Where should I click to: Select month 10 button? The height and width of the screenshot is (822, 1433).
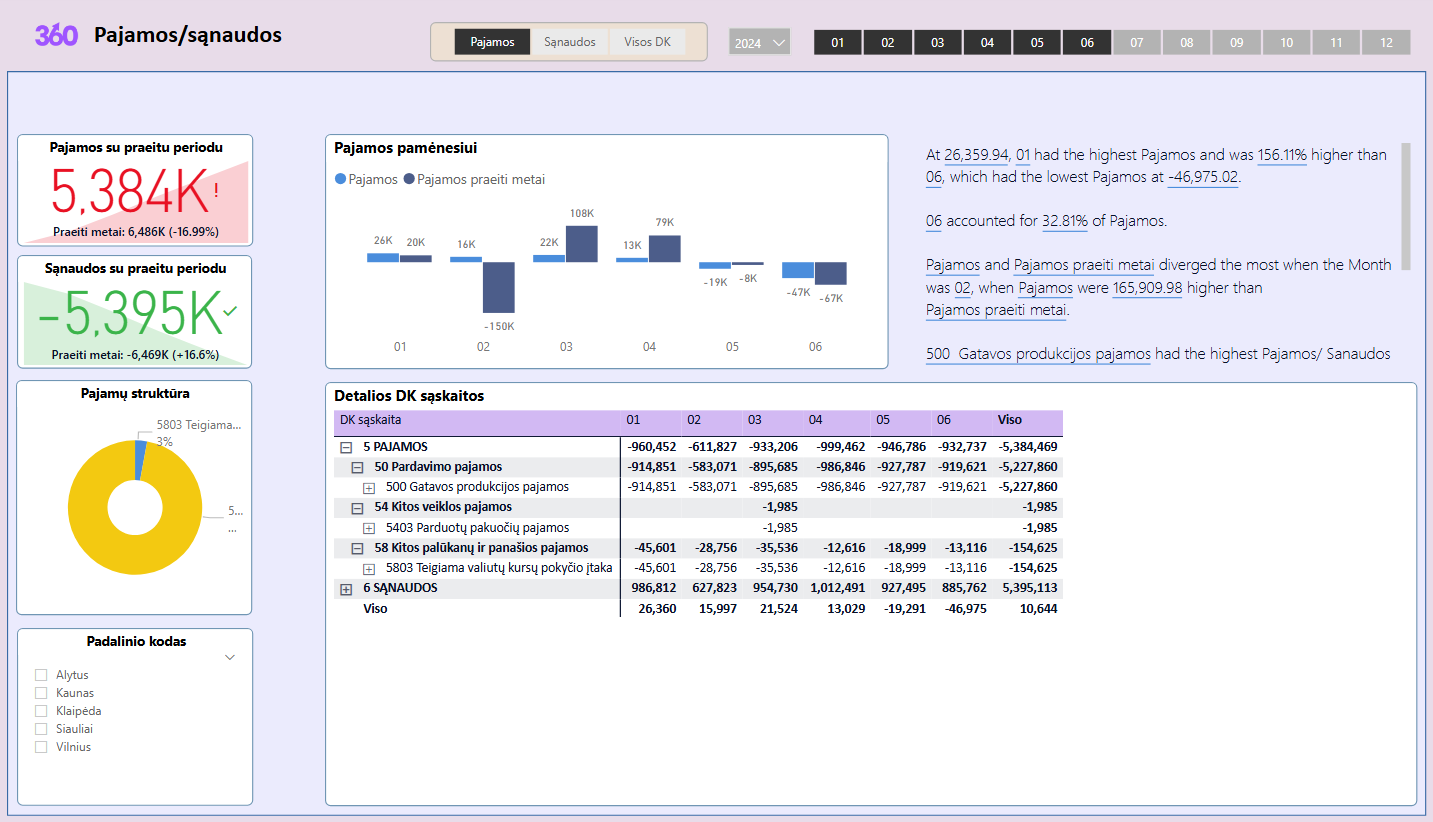(1287, 42)
